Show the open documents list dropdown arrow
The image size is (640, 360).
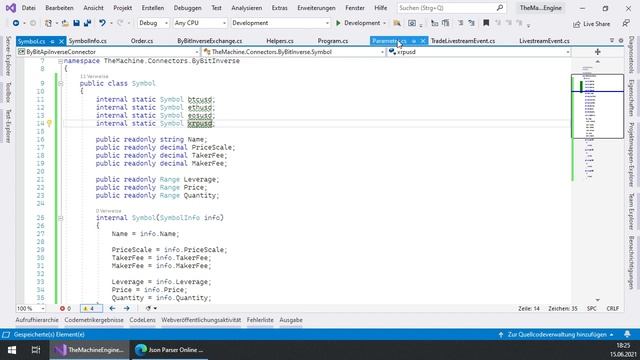[x=611, y=40]
